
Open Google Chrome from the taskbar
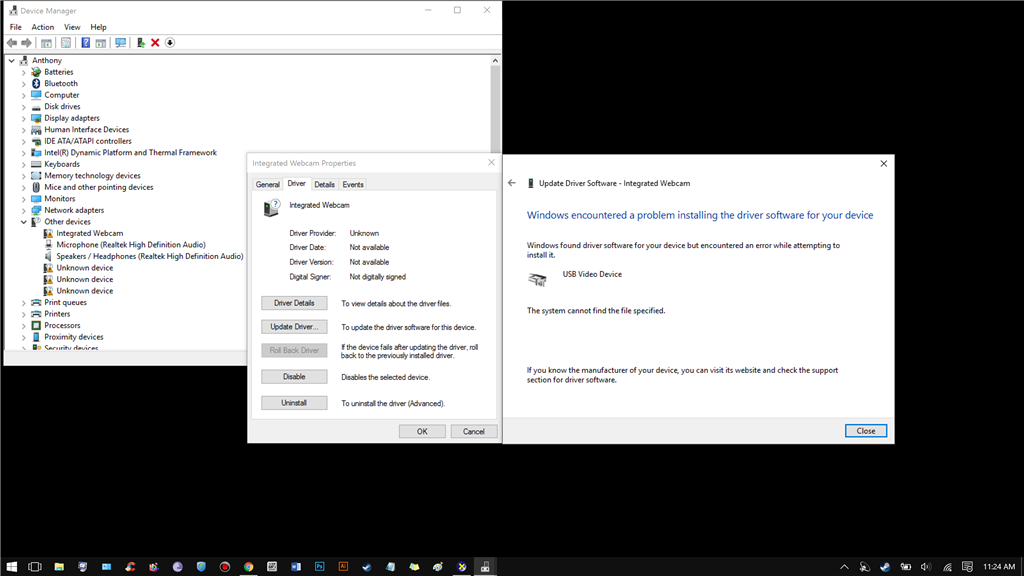pos(249,567)
